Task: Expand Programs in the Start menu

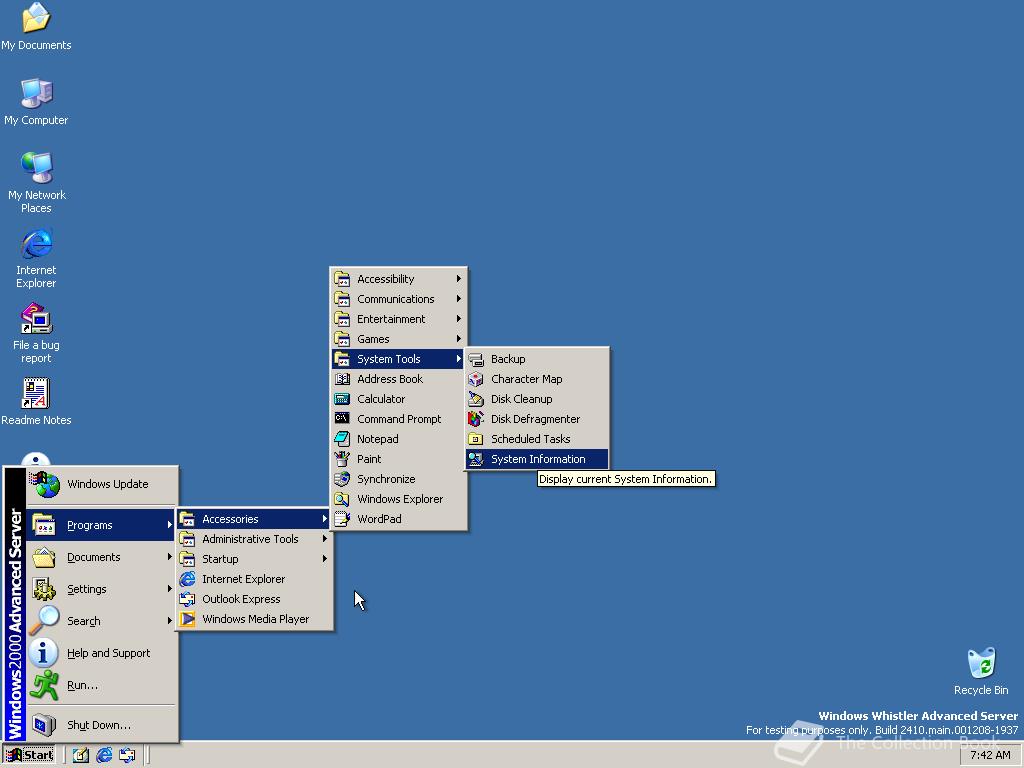Action: coord(102,525)
